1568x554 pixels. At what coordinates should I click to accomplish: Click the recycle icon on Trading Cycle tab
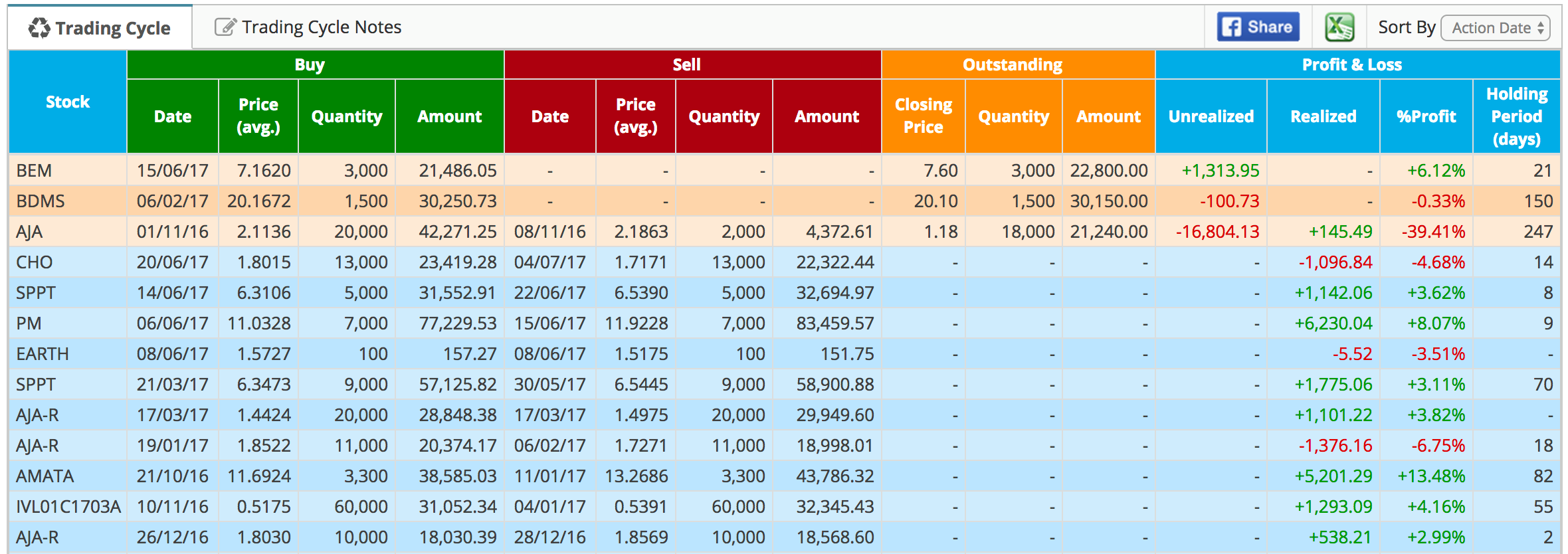click(39, 28)
